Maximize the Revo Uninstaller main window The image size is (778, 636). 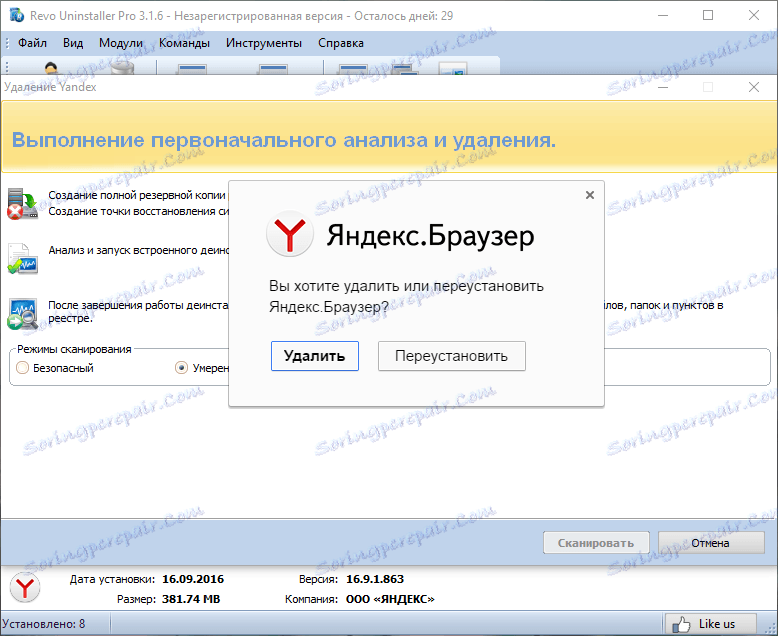[708, 15]
